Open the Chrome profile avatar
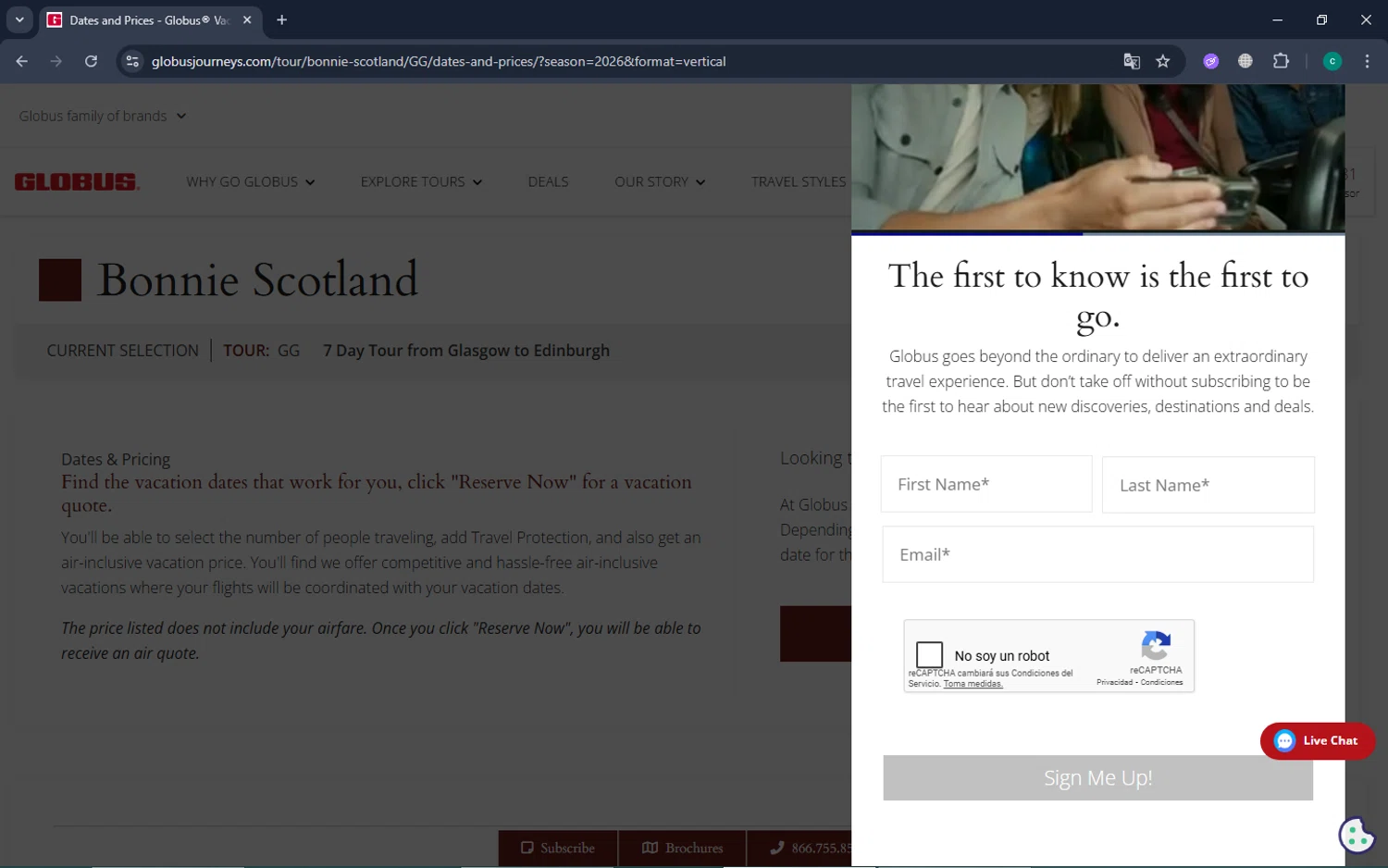 click(1332, 61)
